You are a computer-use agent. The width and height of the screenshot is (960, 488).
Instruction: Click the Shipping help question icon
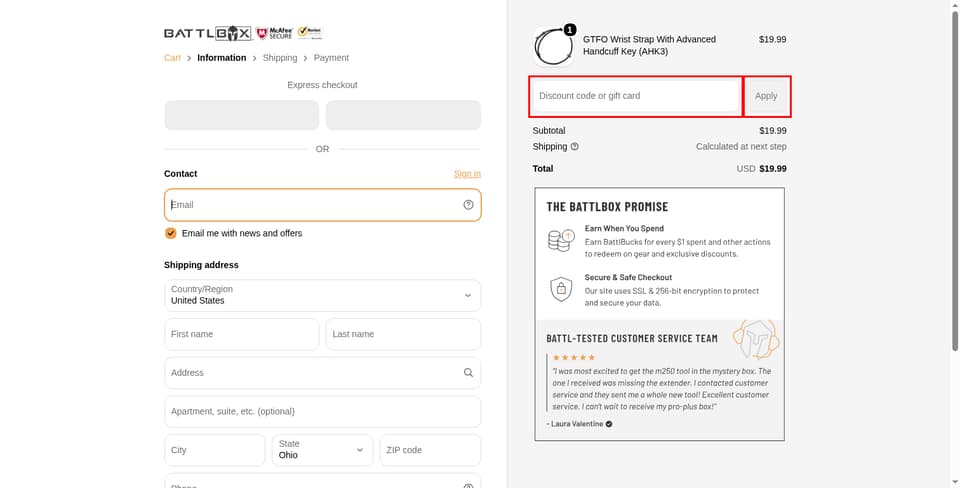(574, 146)
